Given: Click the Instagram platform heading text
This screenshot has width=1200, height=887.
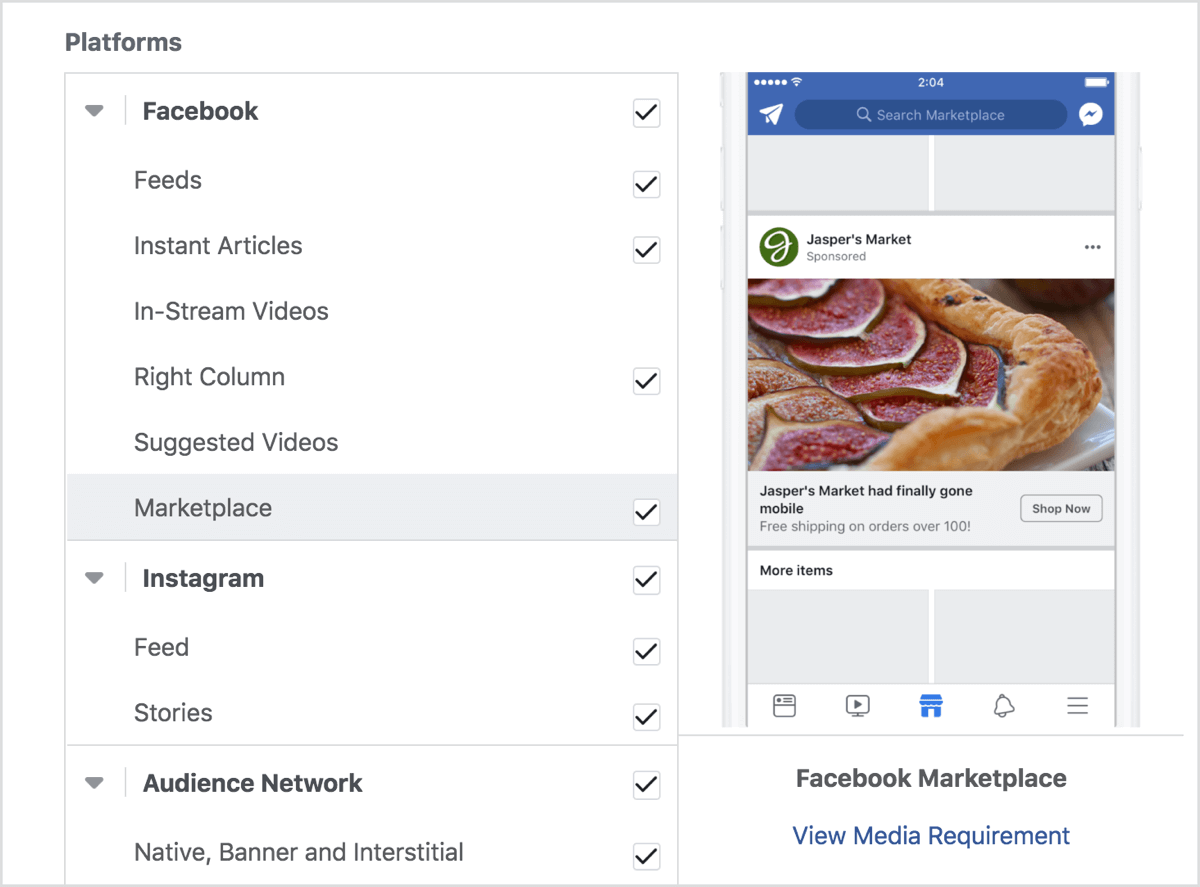Looking at the screenshot, I should (203, 578).
